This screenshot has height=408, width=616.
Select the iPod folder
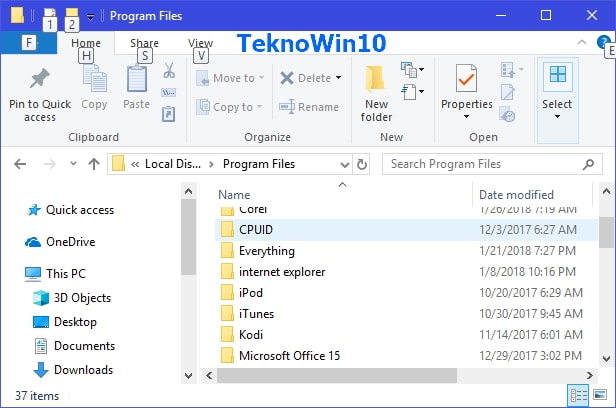406,293
